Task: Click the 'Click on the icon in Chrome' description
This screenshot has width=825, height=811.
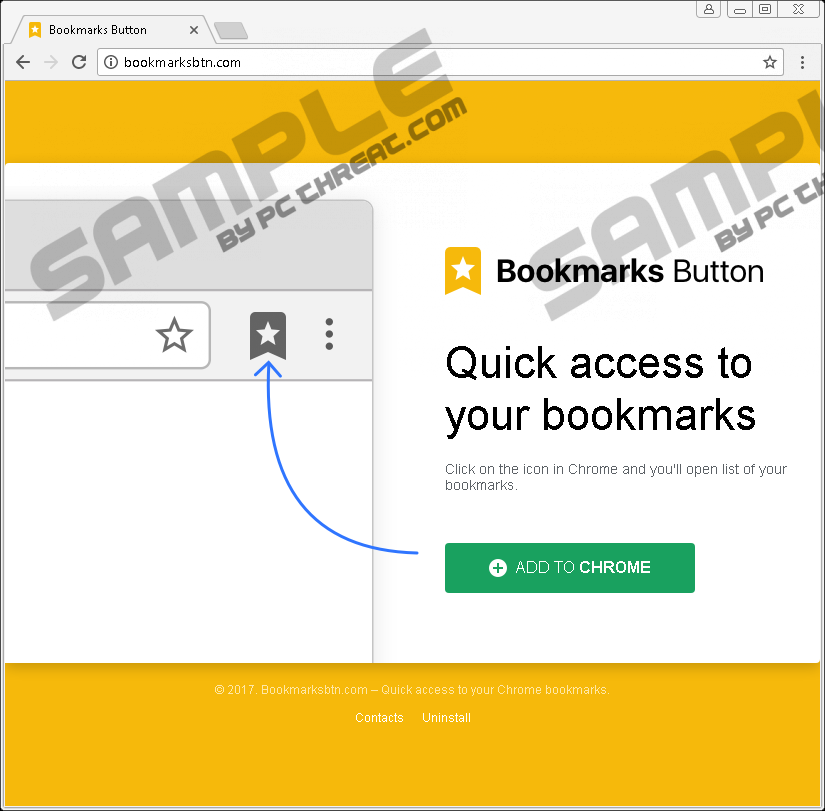Action: [x=616, y=477]
